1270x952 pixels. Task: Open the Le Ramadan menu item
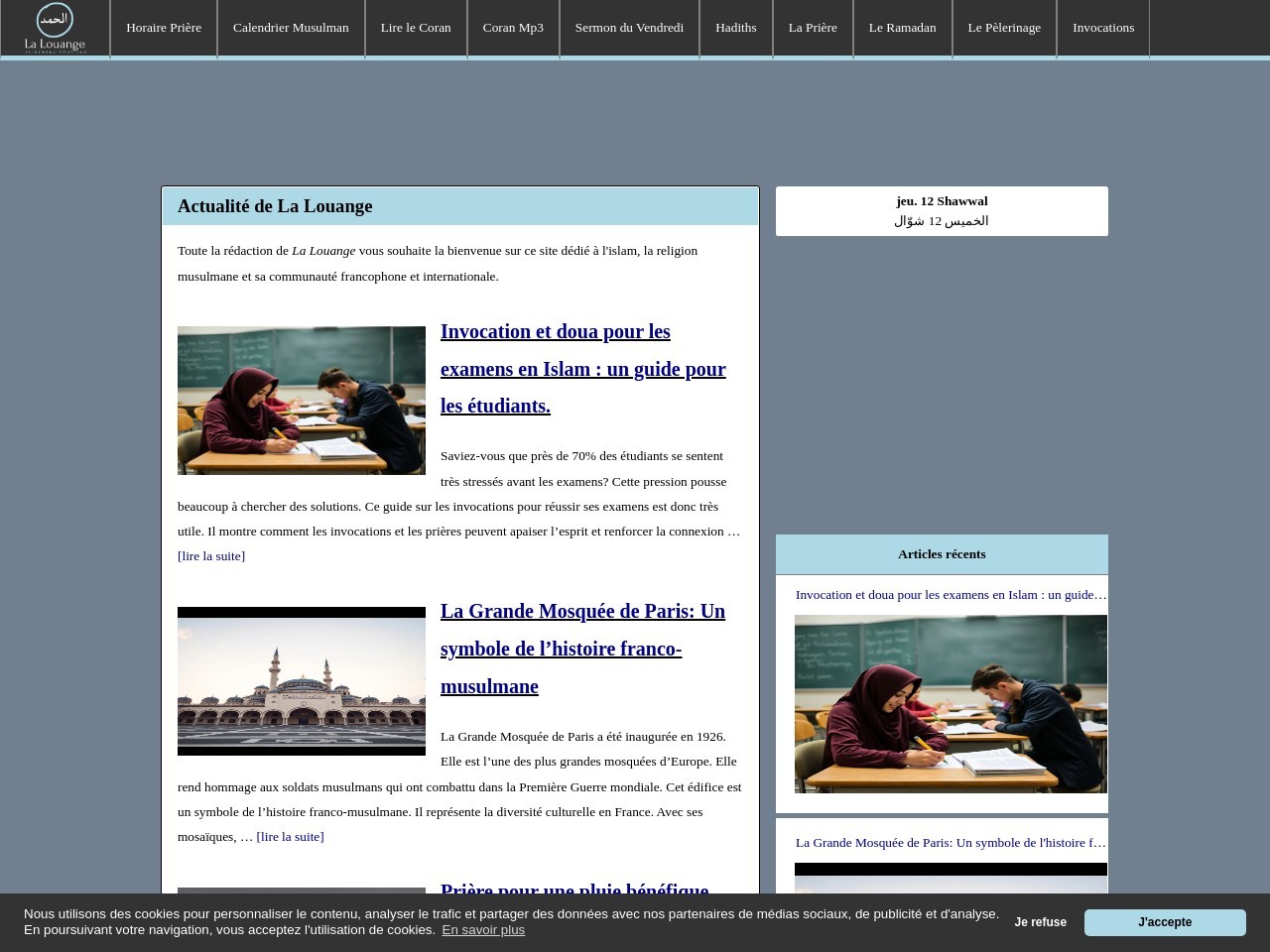(902, 28)
